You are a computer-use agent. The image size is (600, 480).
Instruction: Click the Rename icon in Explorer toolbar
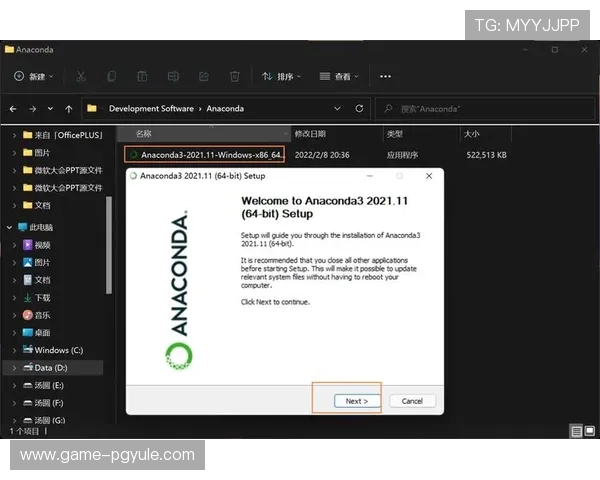pyautogui.click(x=173, y=77)
